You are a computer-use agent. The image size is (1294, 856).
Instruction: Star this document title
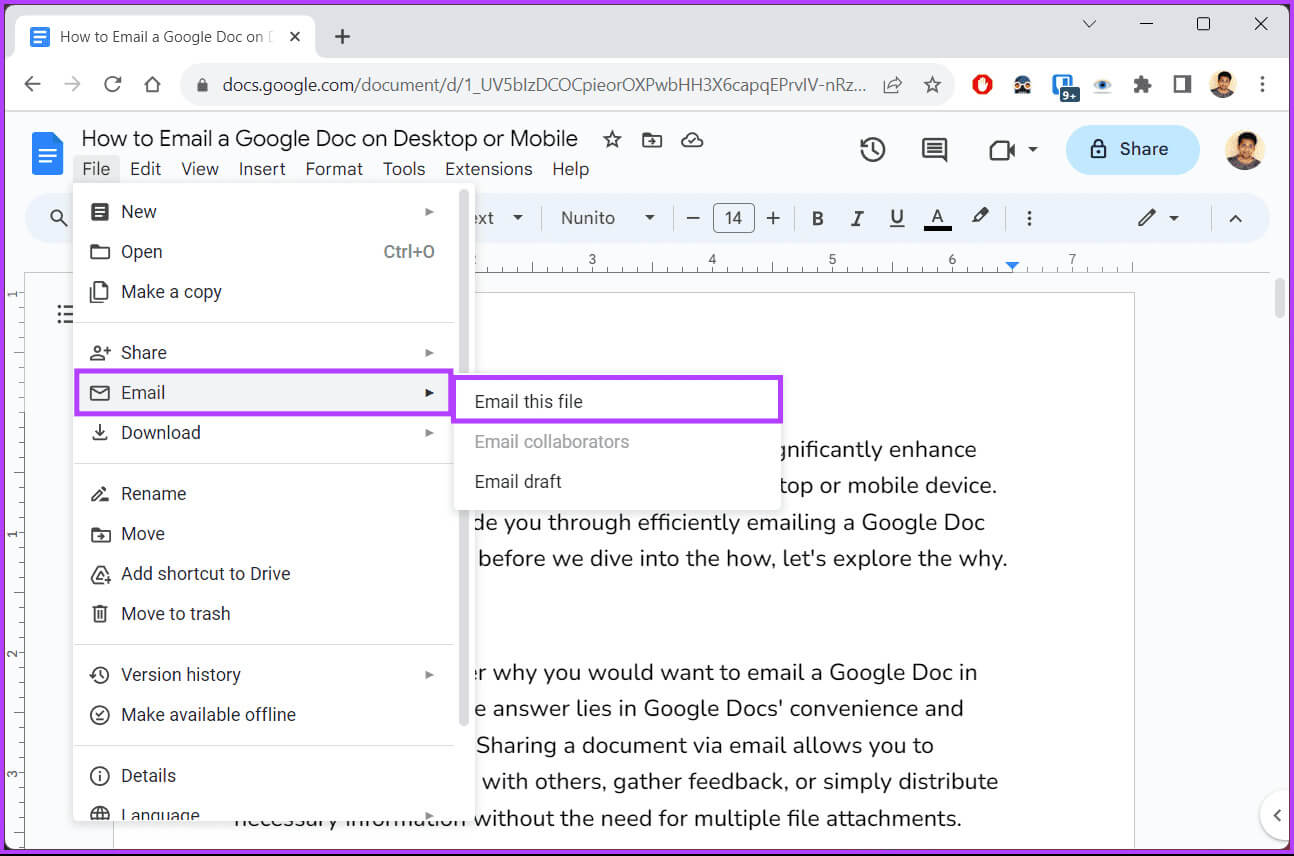(x=612, y=140)
